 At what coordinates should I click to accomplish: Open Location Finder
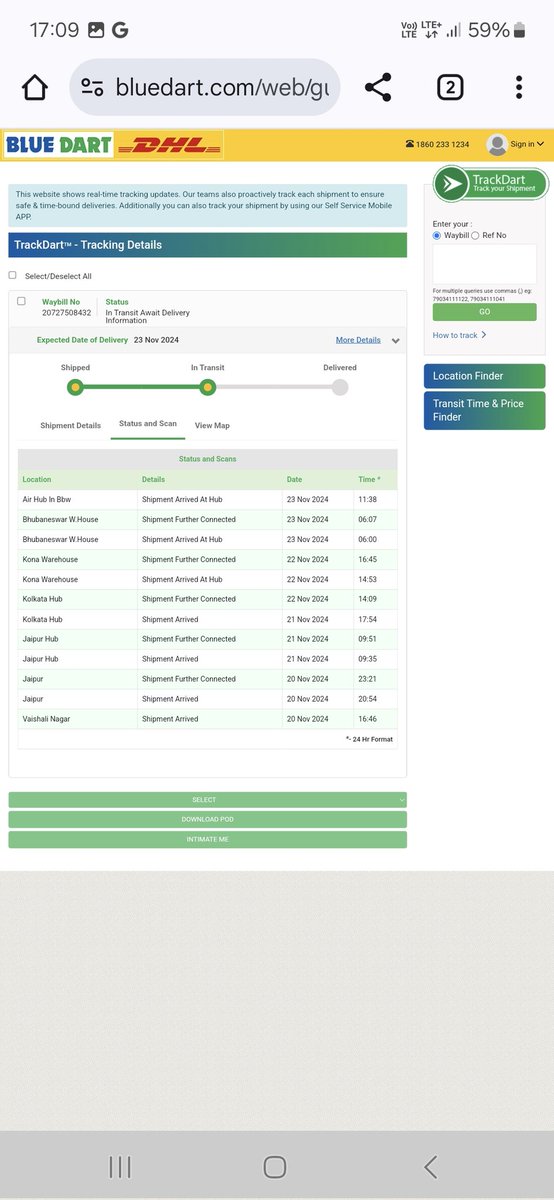point(484,376)
